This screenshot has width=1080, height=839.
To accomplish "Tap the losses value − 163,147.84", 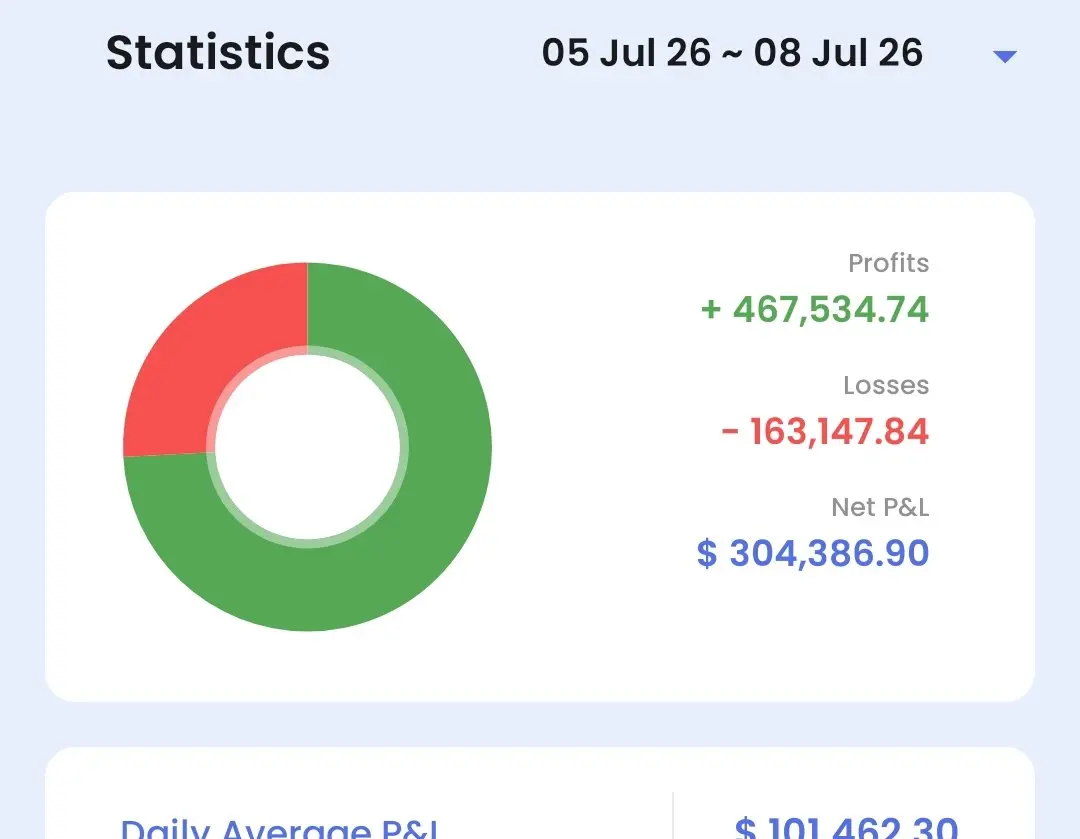I will click(x=825, y=432).
